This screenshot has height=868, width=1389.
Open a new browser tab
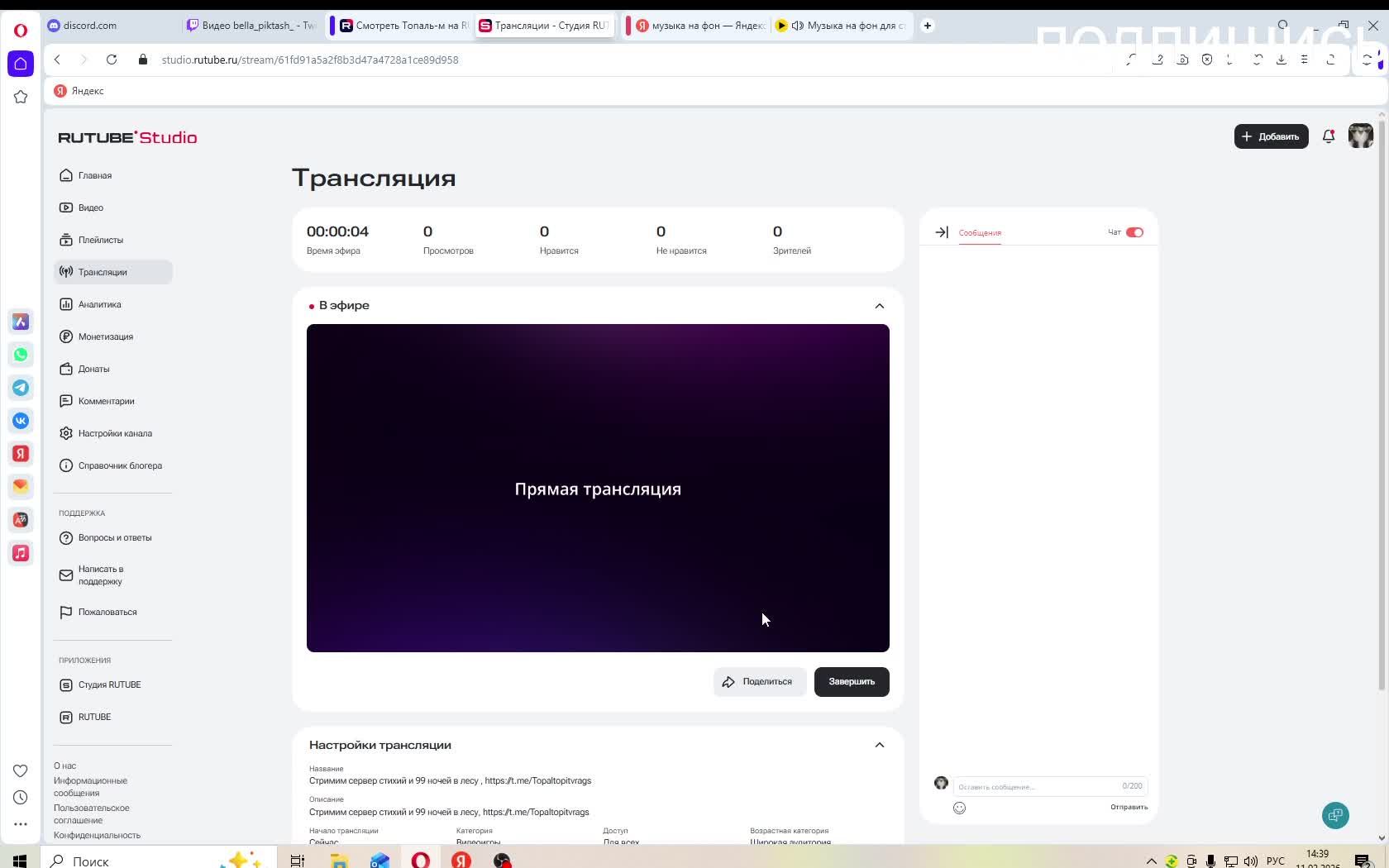point(928,26)
